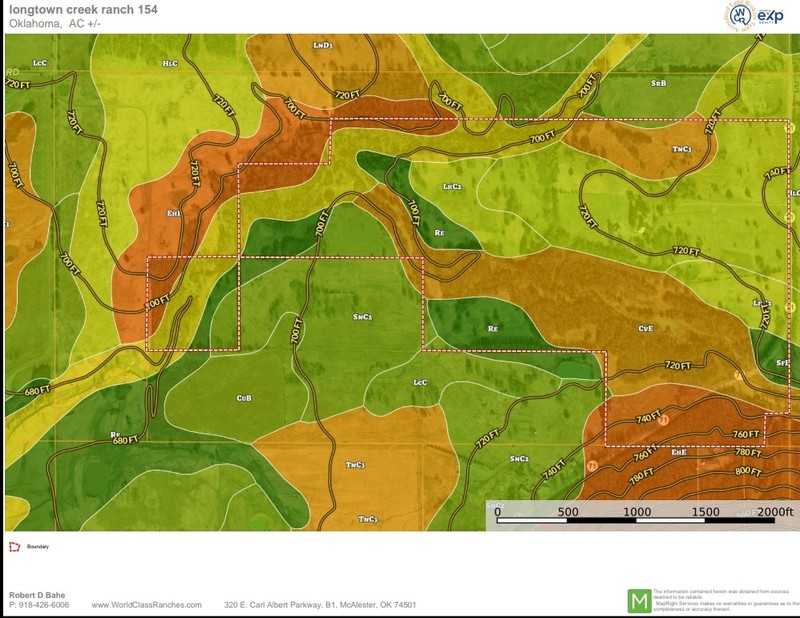Click the 320 E. Carl Albert Parkway address
The image size is (800, 618).
coord(320,605)
